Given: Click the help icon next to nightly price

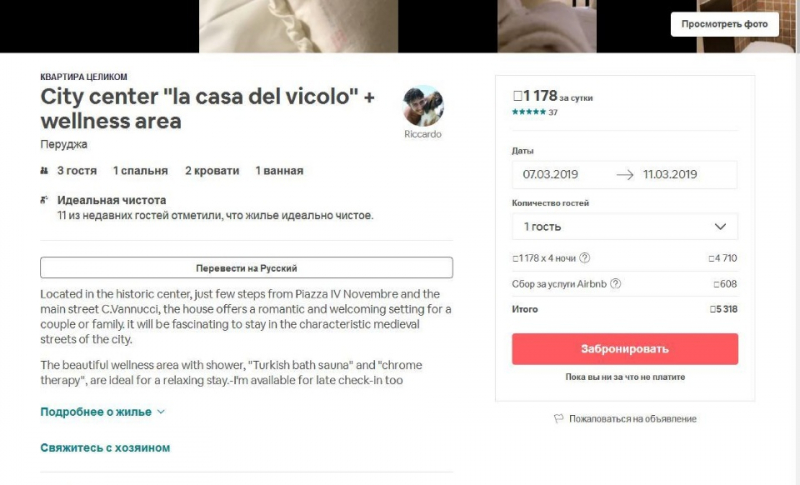Looking at the screenshot, I should [x=585, y=258].
